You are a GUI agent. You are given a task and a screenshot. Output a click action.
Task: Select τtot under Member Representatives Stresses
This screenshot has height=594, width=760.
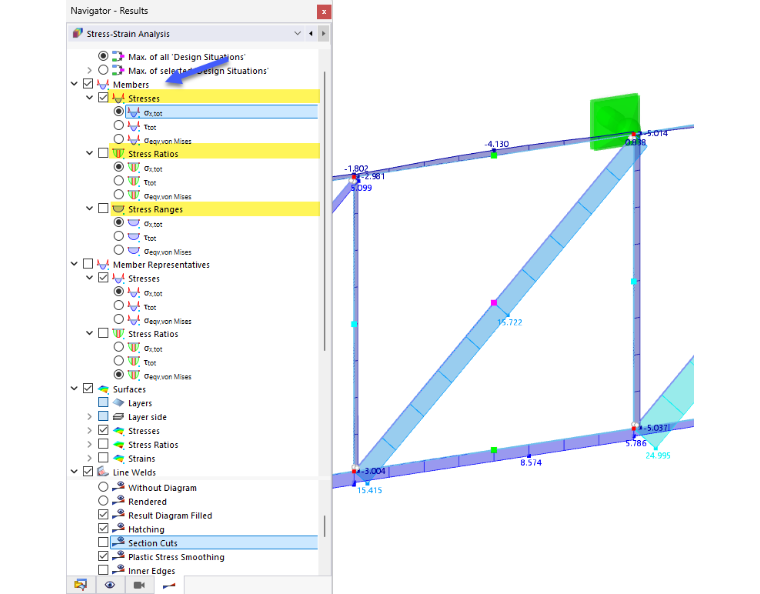118,306
